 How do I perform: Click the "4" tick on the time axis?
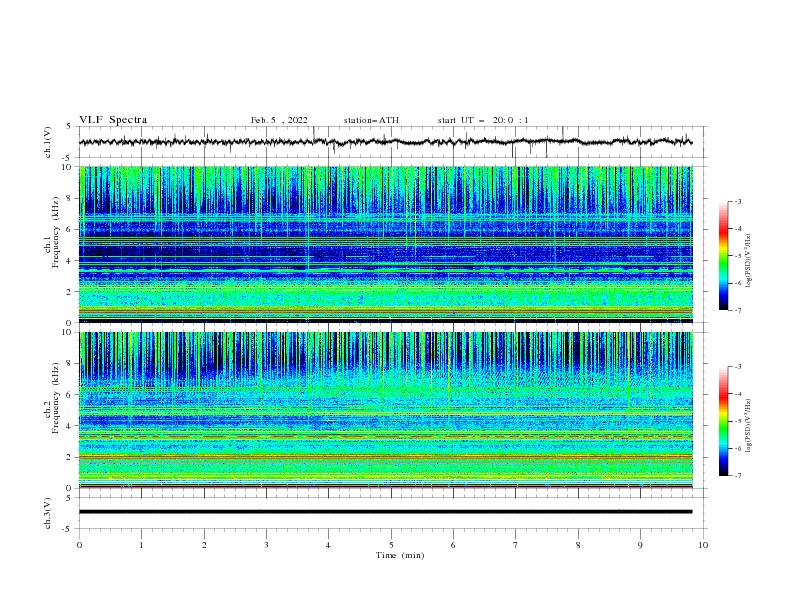328,545
